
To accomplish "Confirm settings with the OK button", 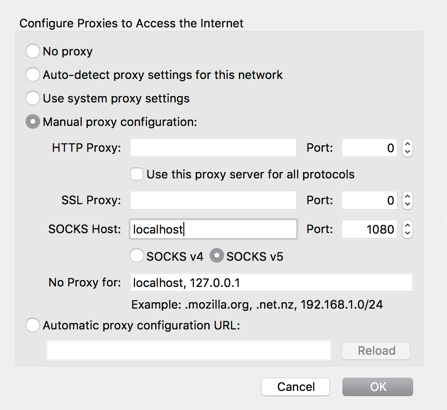I will coord(378,387).
